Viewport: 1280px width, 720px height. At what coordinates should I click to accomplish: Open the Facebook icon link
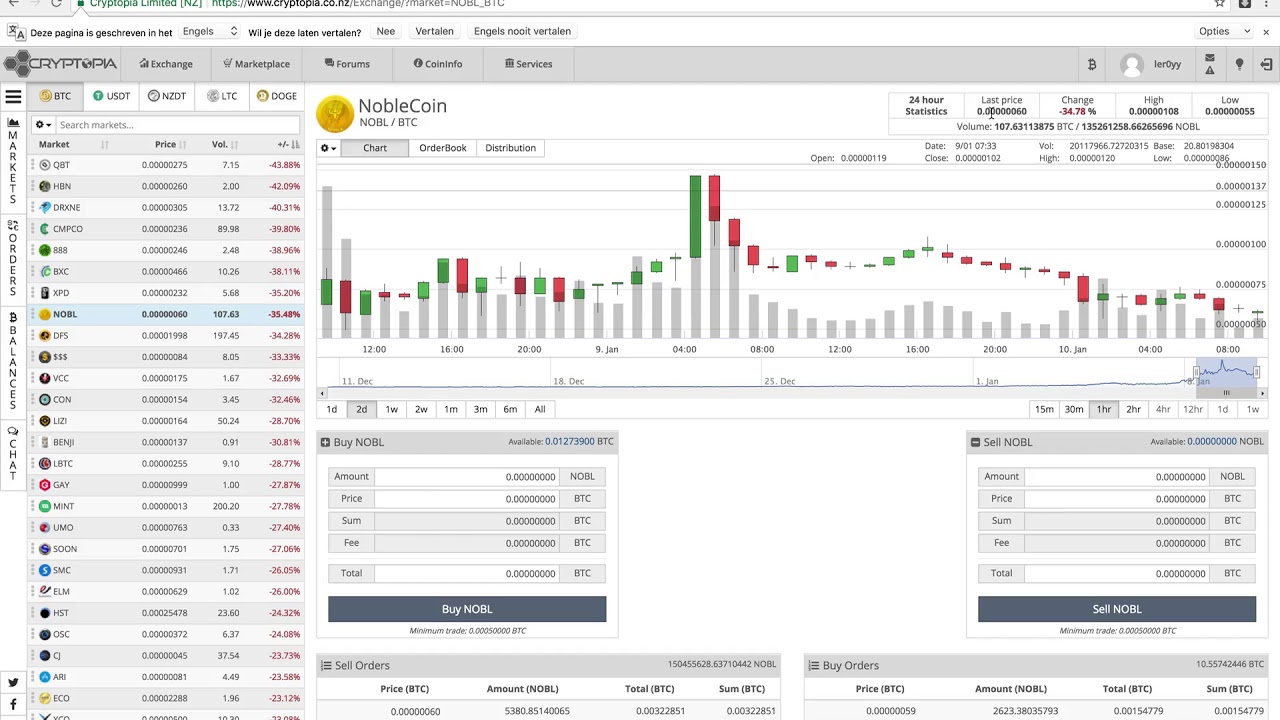pyautogui.click(x=13, y=705)
